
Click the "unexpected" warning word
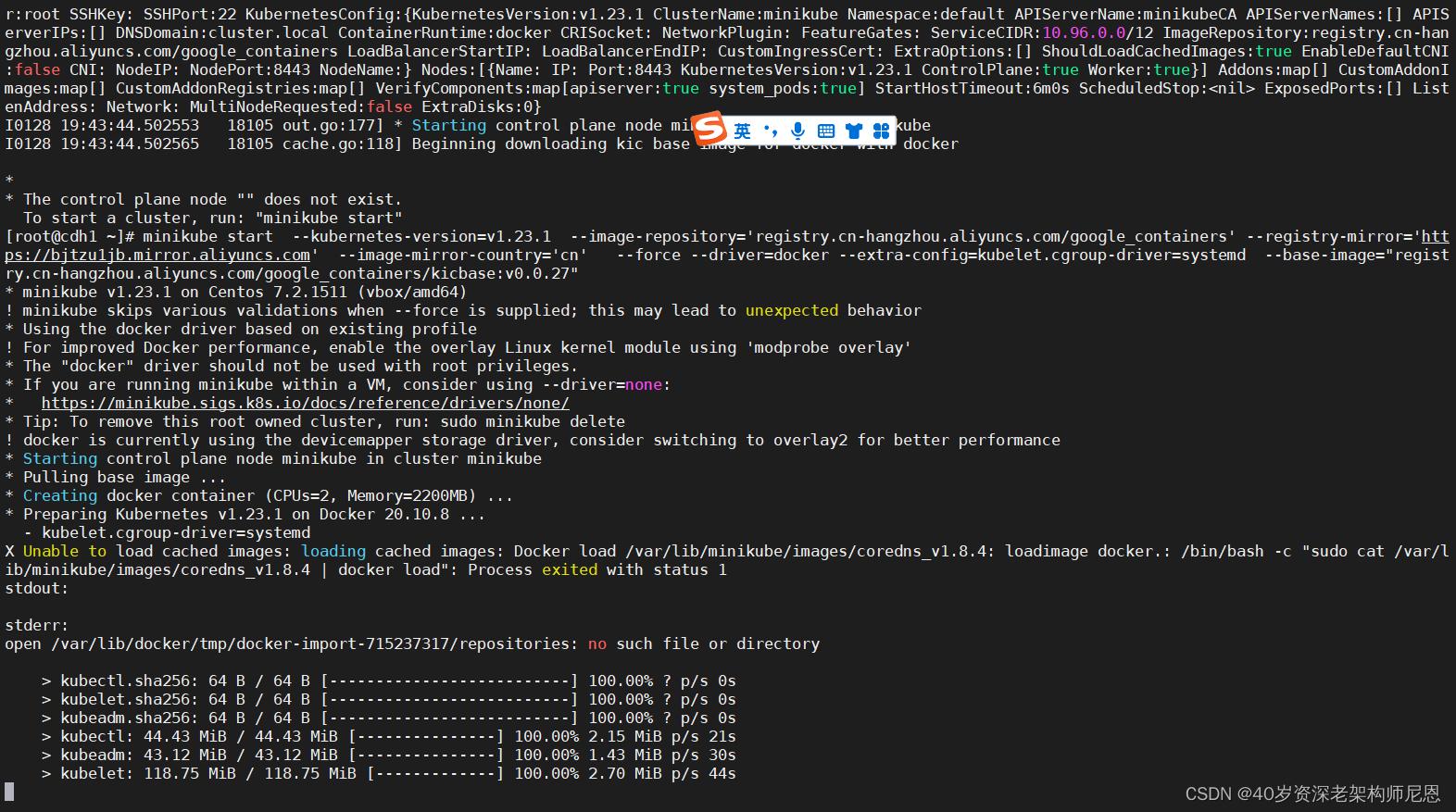click(791, 310)
